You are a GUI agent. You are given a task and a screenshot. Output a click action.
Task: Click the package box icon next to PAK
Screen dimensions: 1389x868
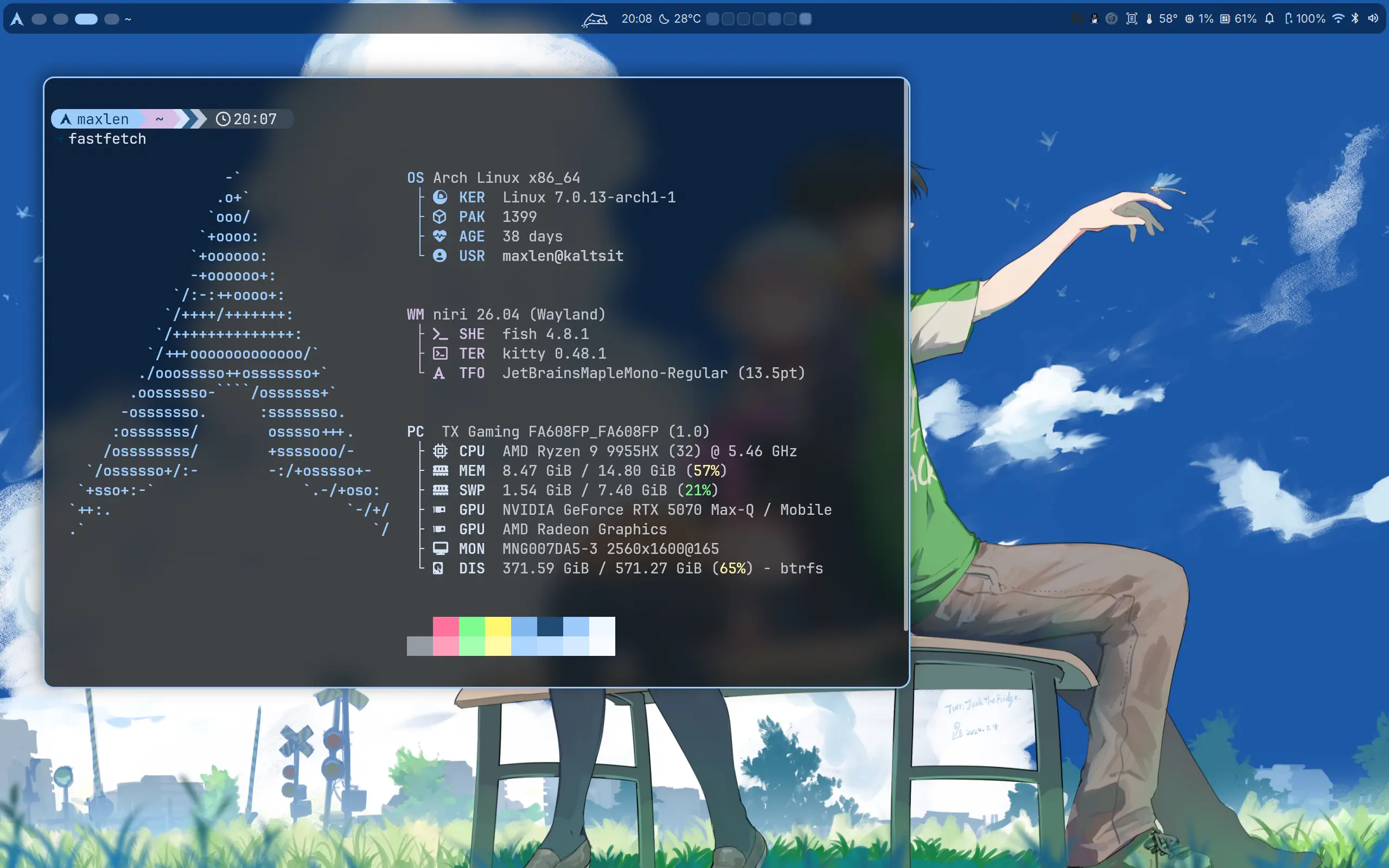coord(439,216)
